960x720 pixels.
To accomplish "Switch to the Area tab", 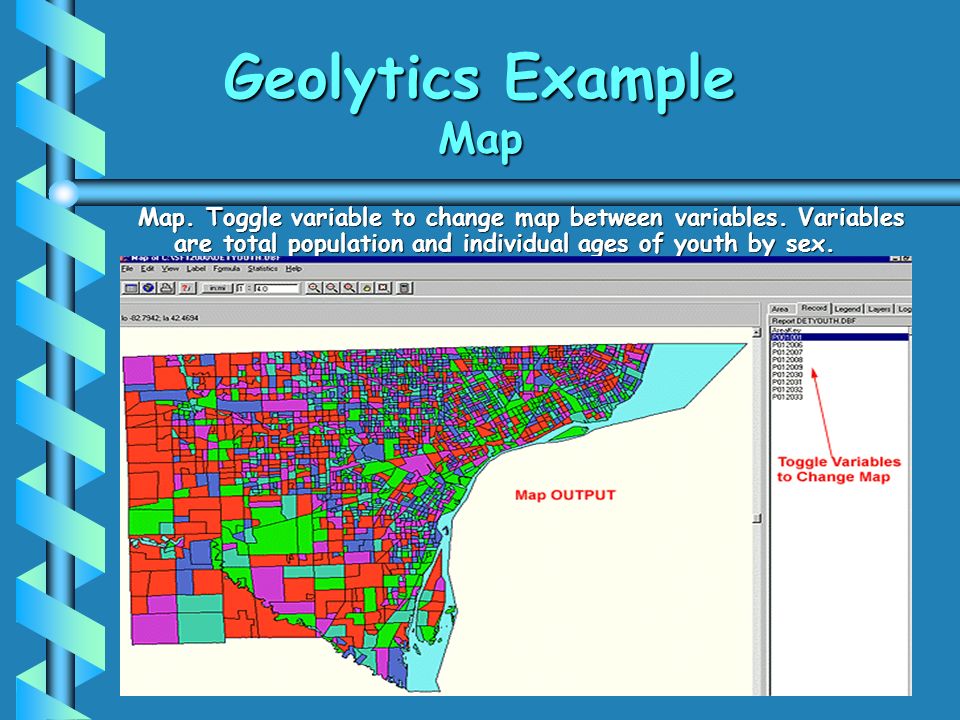I will [x=782, y=309].
